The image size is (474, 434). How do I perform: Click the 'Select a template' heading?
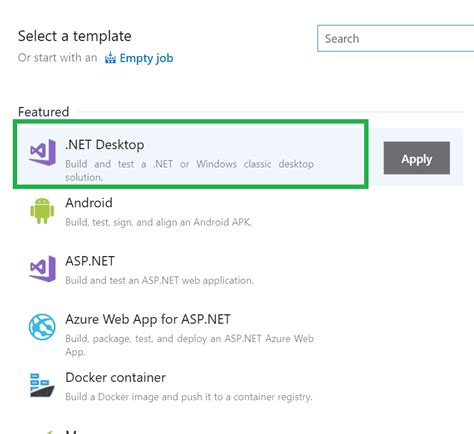click(75, 36)
